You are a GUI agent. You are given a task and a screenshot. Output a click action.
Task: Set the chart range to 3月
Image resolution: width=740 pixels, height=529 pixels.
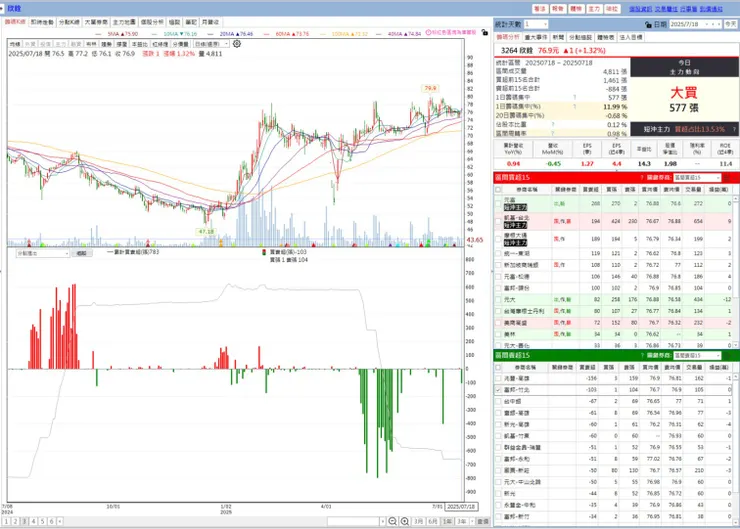point(419,521)
